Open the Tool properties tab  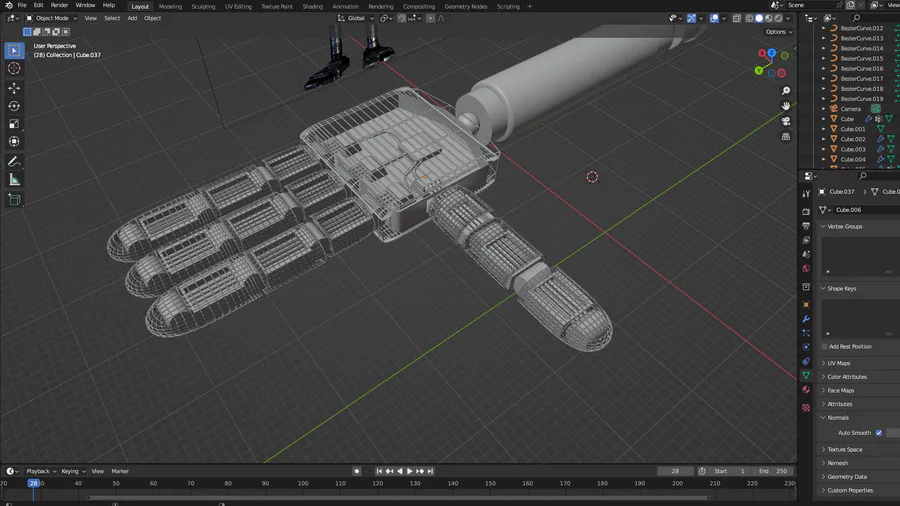click(806, 194)
